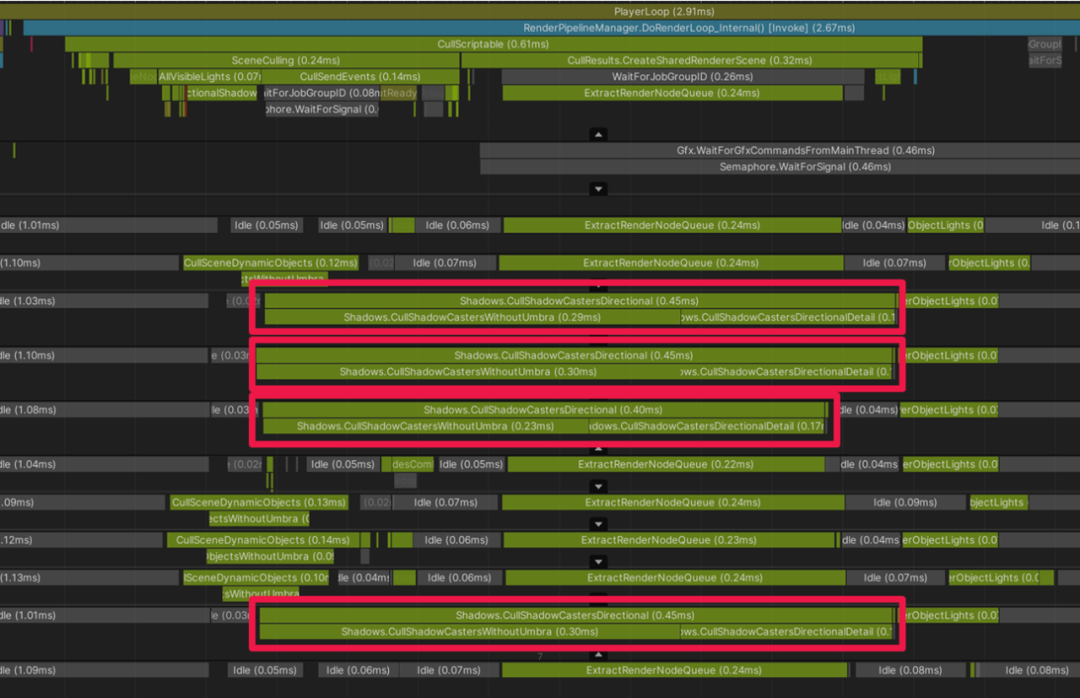This screenshot has width=1080, height=698.
Task: Select the SceneCulling (0.24ms) sample
Action: point(286,61)
